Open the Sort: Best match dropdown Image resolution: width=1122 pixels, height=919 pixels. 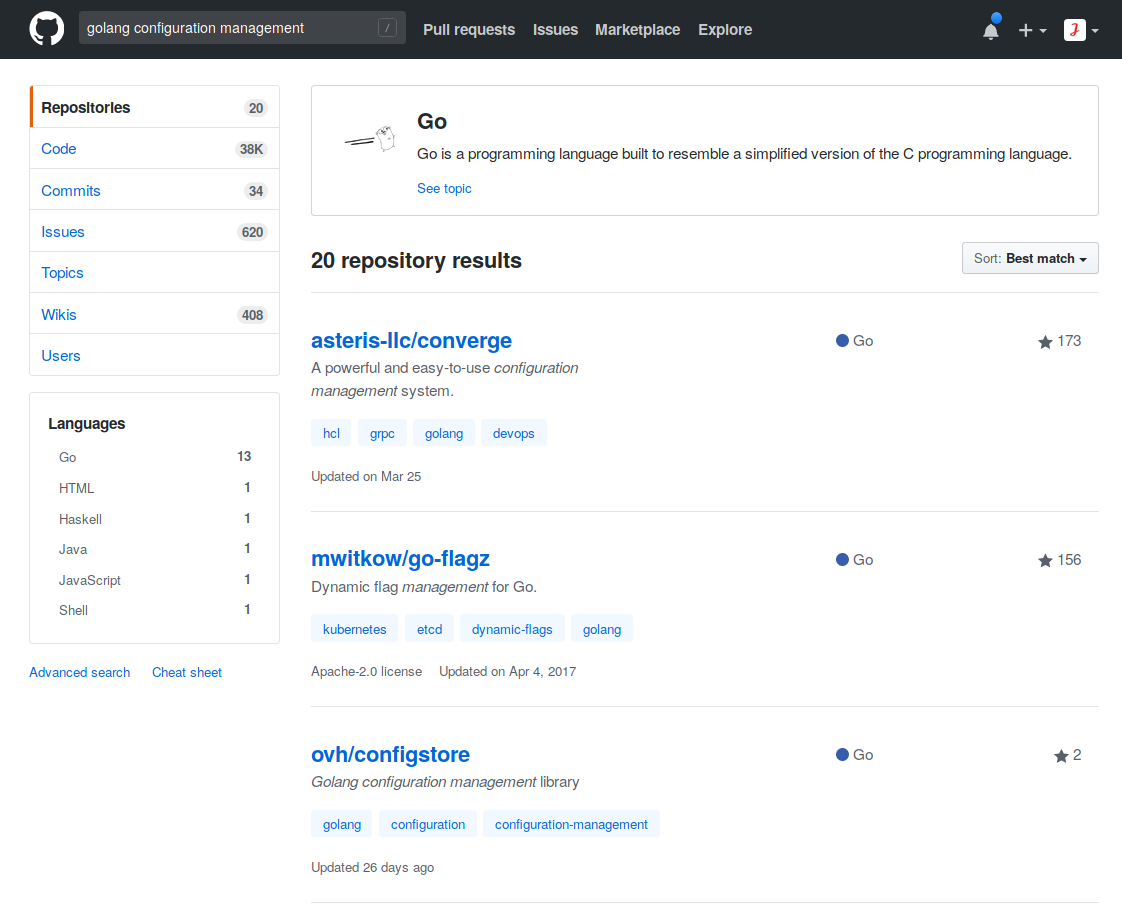tap(1030, 258)
